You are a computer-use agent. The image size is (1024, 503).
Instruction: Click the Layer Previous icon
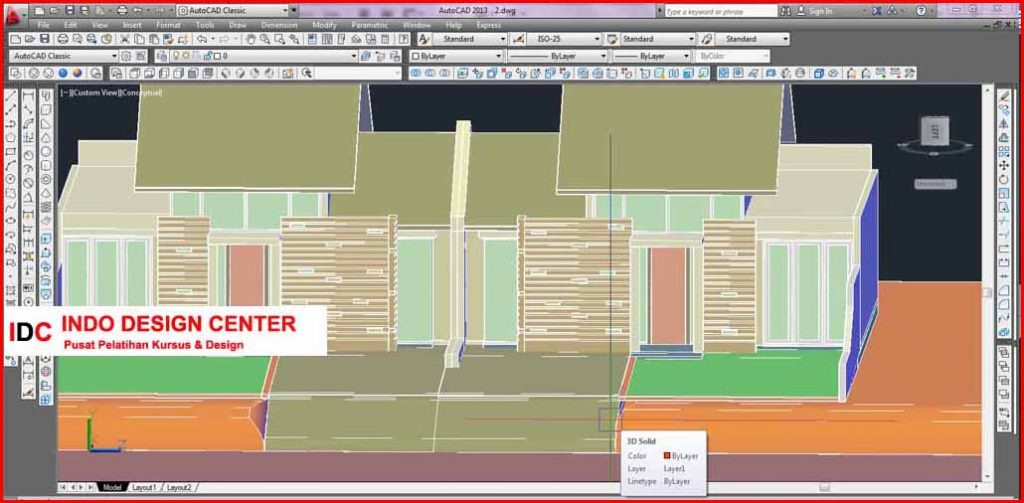(x=380, y=56)
